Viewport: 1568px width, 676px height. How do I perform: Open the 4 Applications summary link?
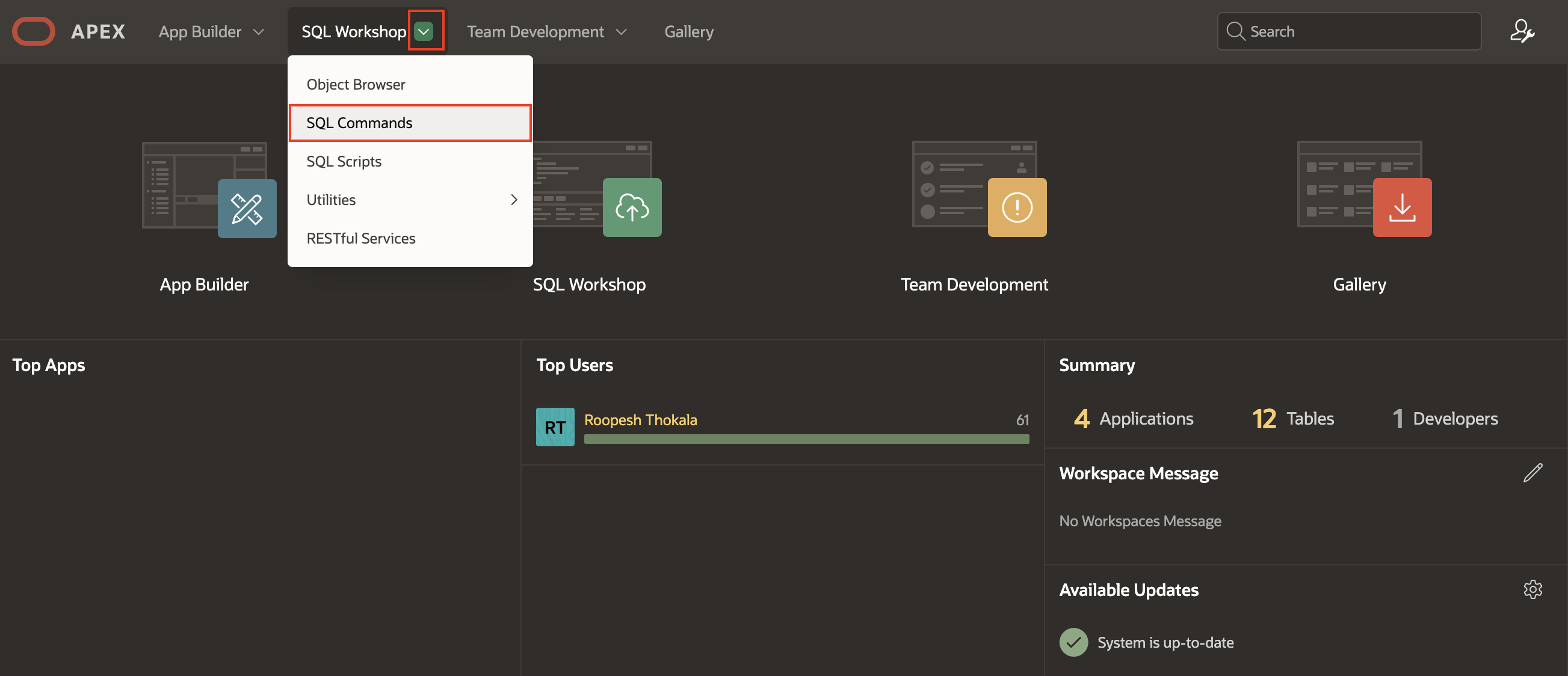(1134, 418)
